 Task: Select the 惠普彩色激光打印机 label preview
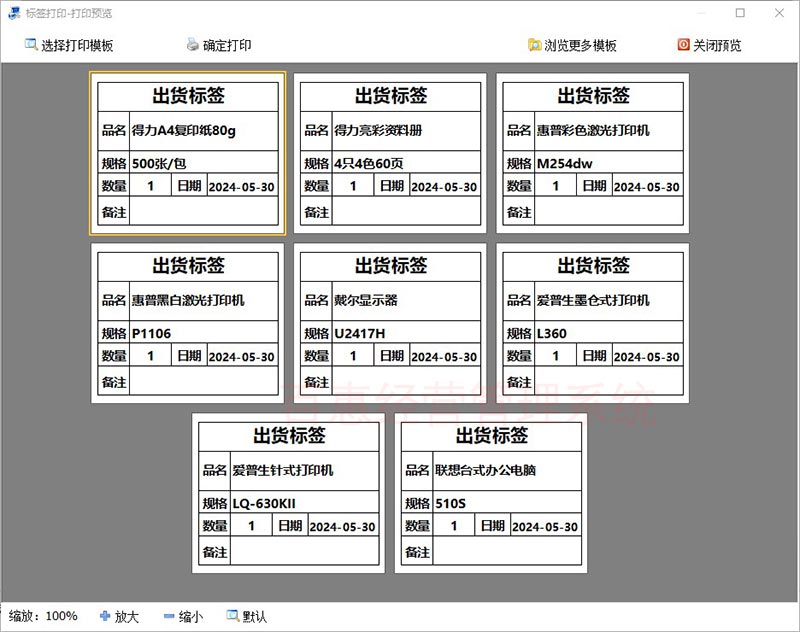(593, 153)
